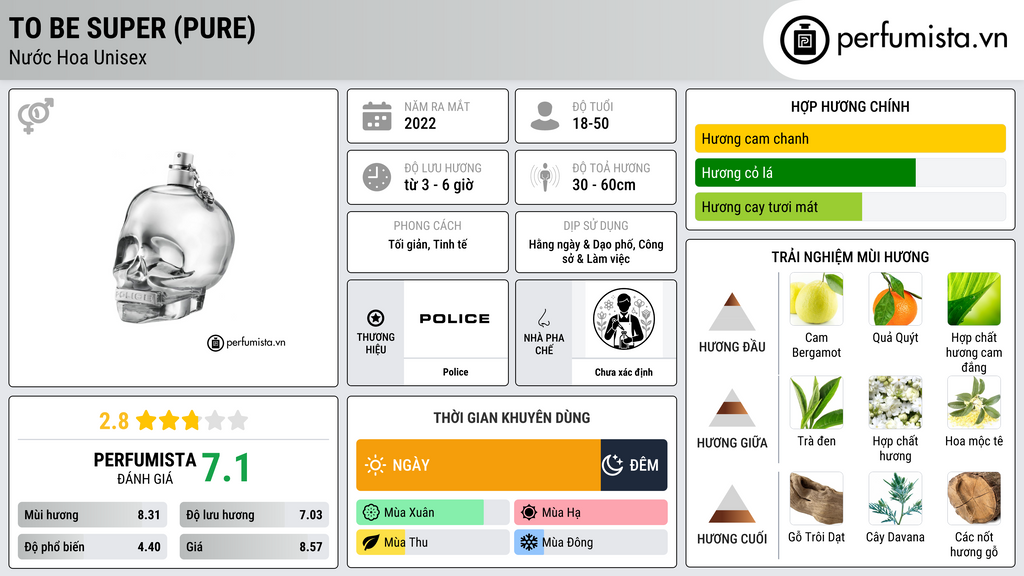Image resolution: width=1024 pixels, height=576 pixels.
Task: Click the Mùa Thu leaf icon
Action: 371,542
